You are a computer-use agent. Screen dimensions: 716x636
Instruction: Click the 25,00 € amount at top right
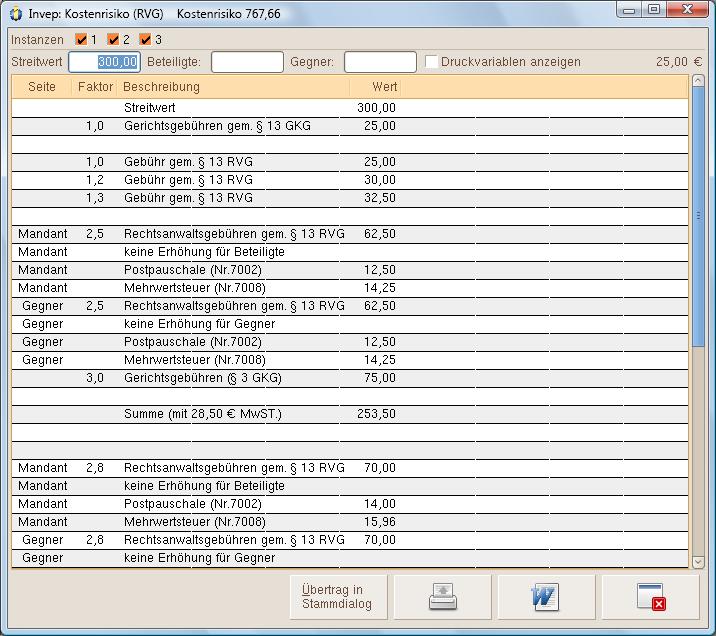coord(679,62)
